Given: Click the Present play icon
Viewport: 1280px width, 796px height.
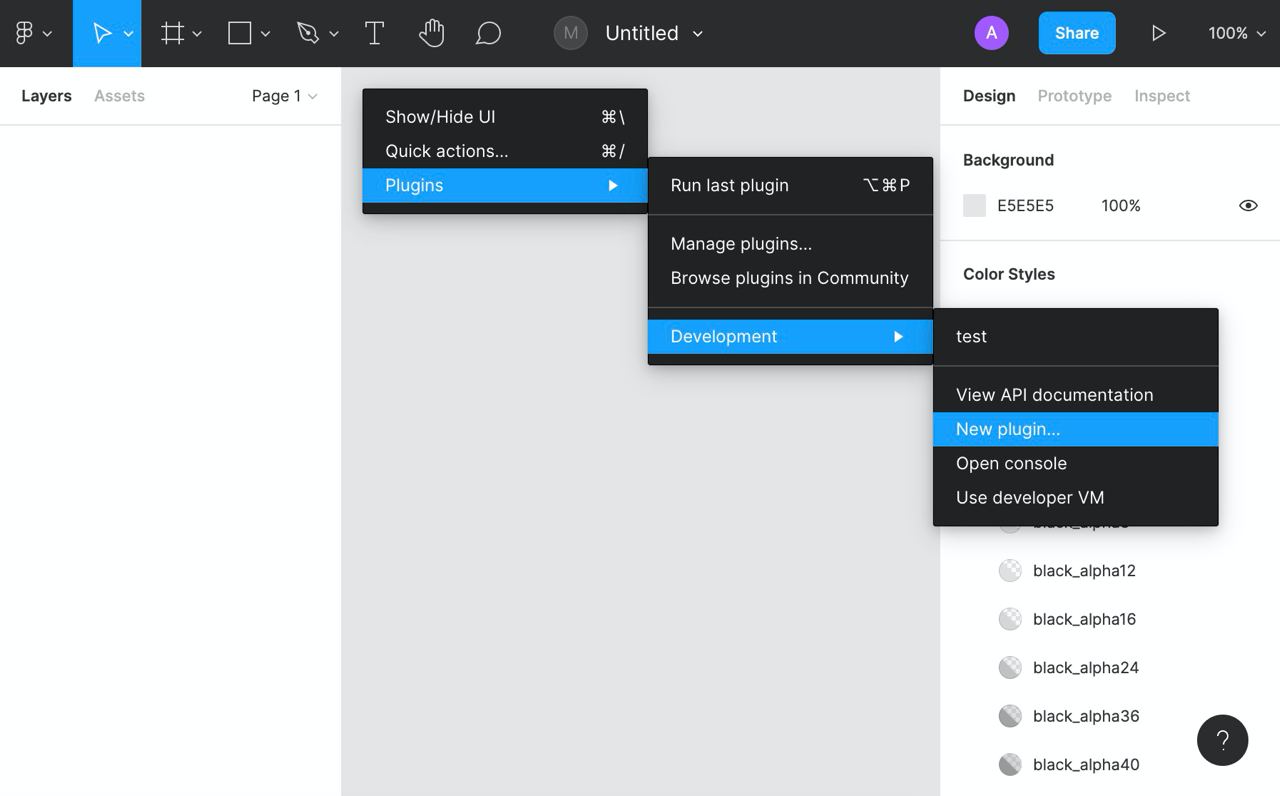Looking at the screenshot, I should (1158, 33).
